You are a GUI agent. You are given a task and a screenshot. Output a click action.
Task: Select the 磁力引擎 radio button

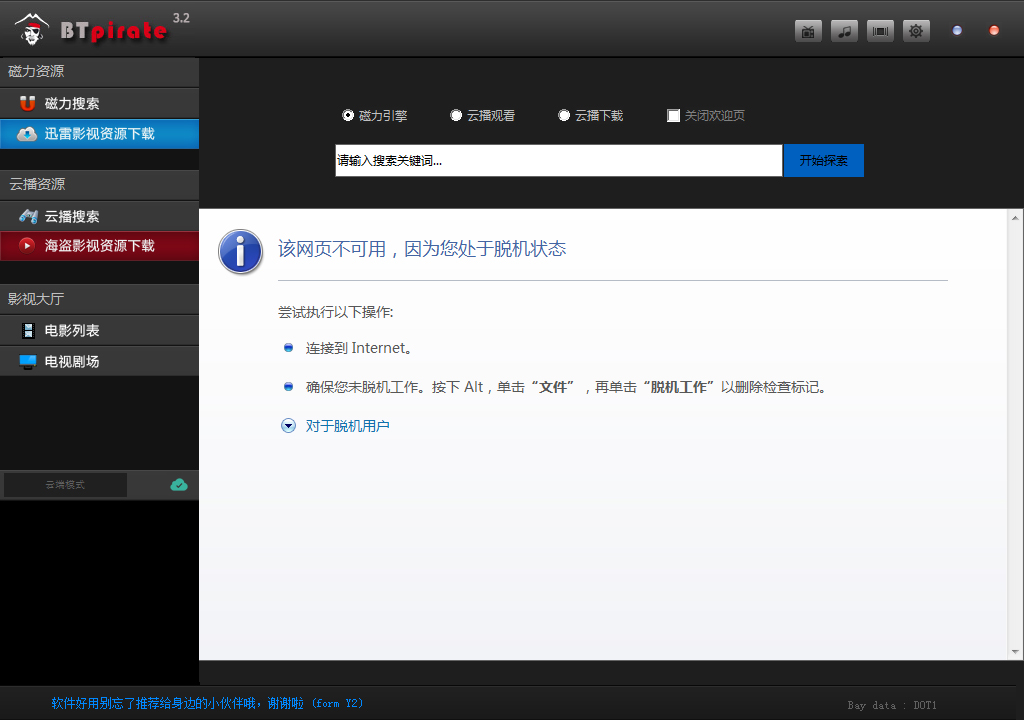click(x=349, y=115)
